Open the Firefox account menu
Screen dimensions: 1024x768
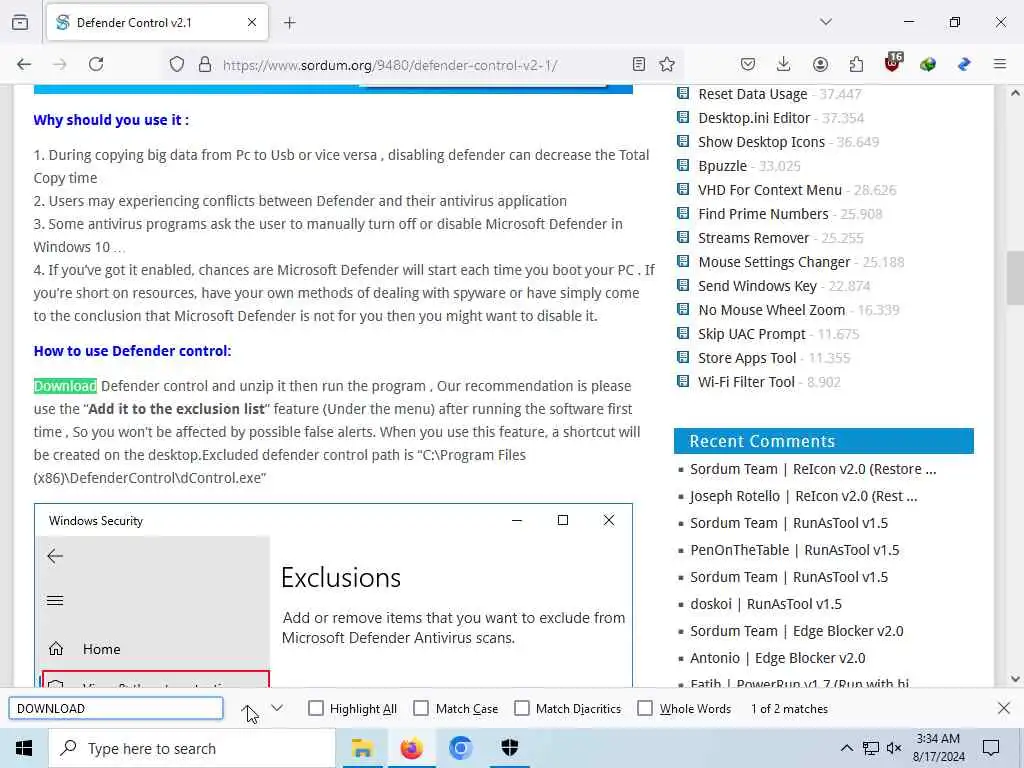tap(820, 64)
